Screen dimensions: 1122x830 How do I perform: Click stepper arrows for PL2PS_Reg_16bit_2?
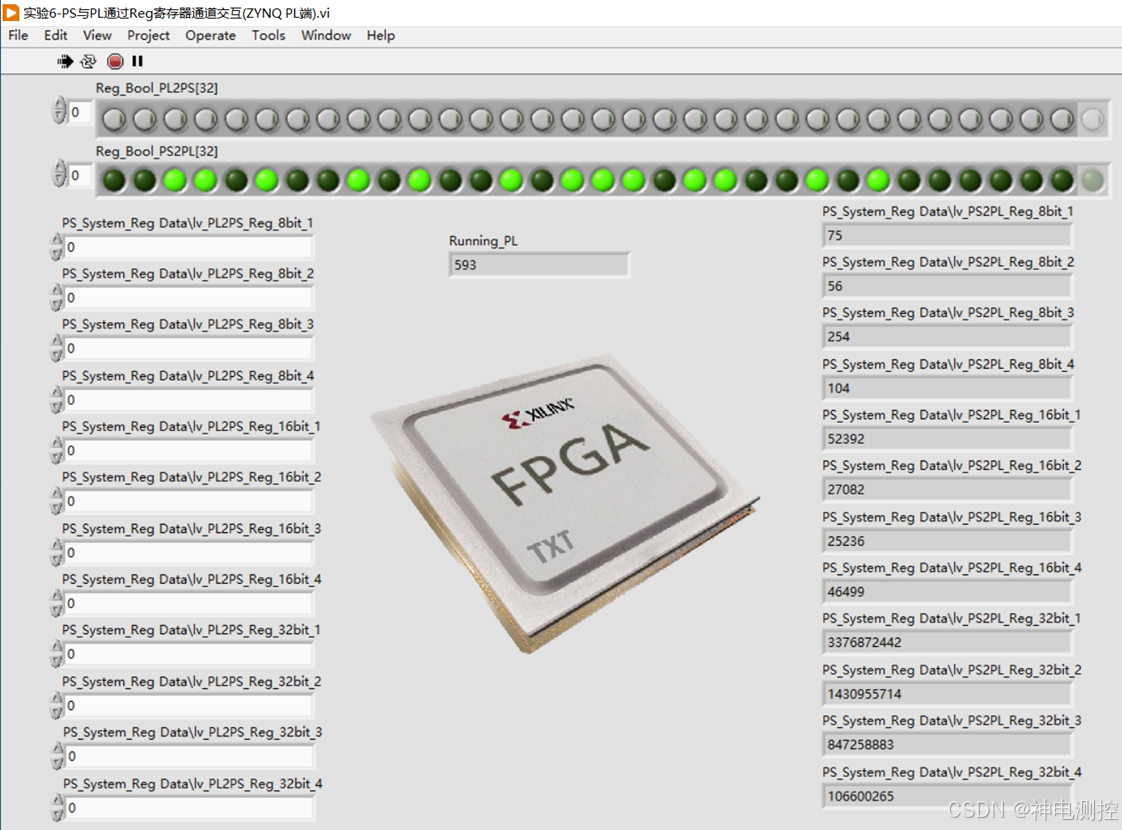57,502
